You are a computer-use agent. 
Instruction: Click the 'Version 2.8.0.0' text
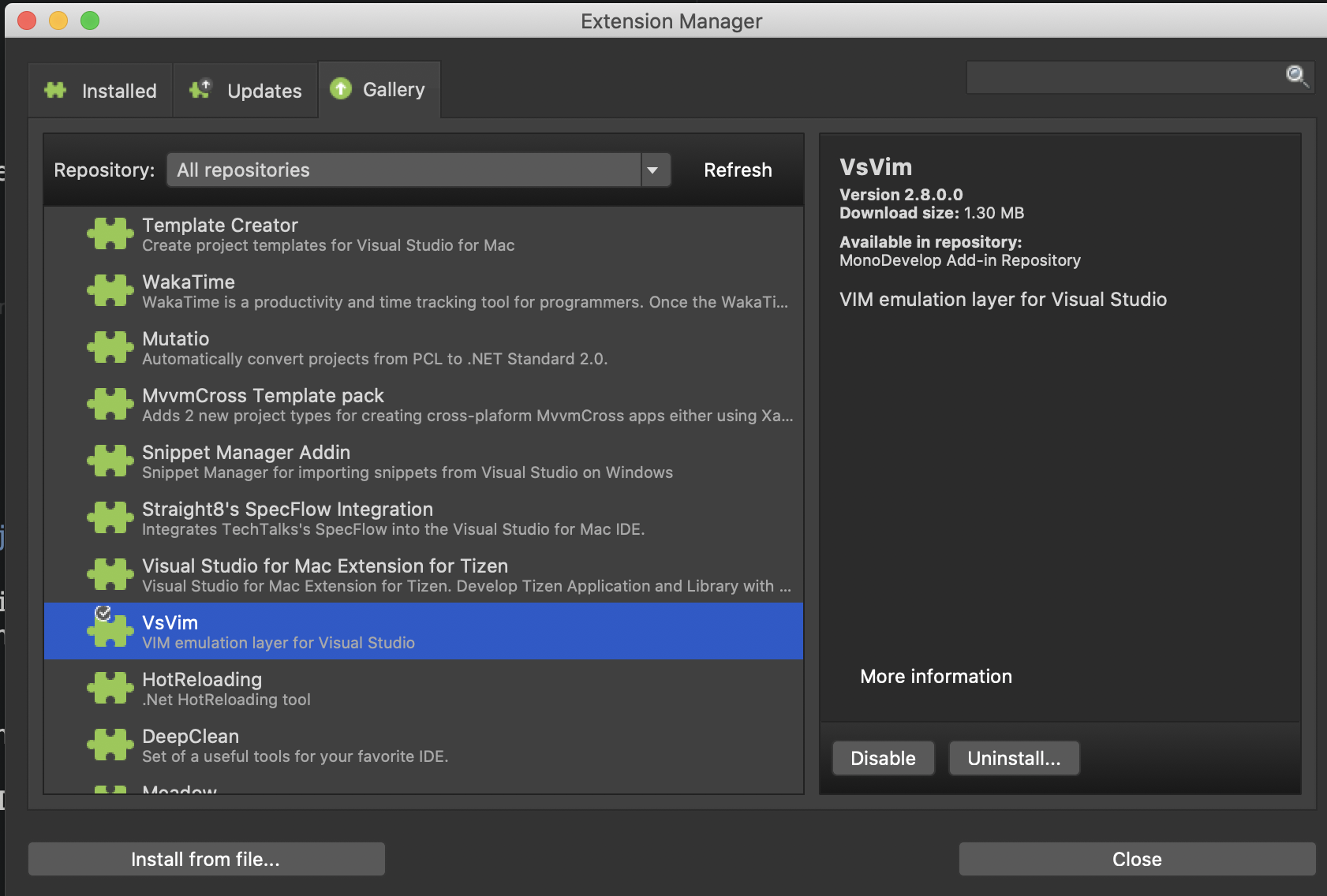[901, 194]
